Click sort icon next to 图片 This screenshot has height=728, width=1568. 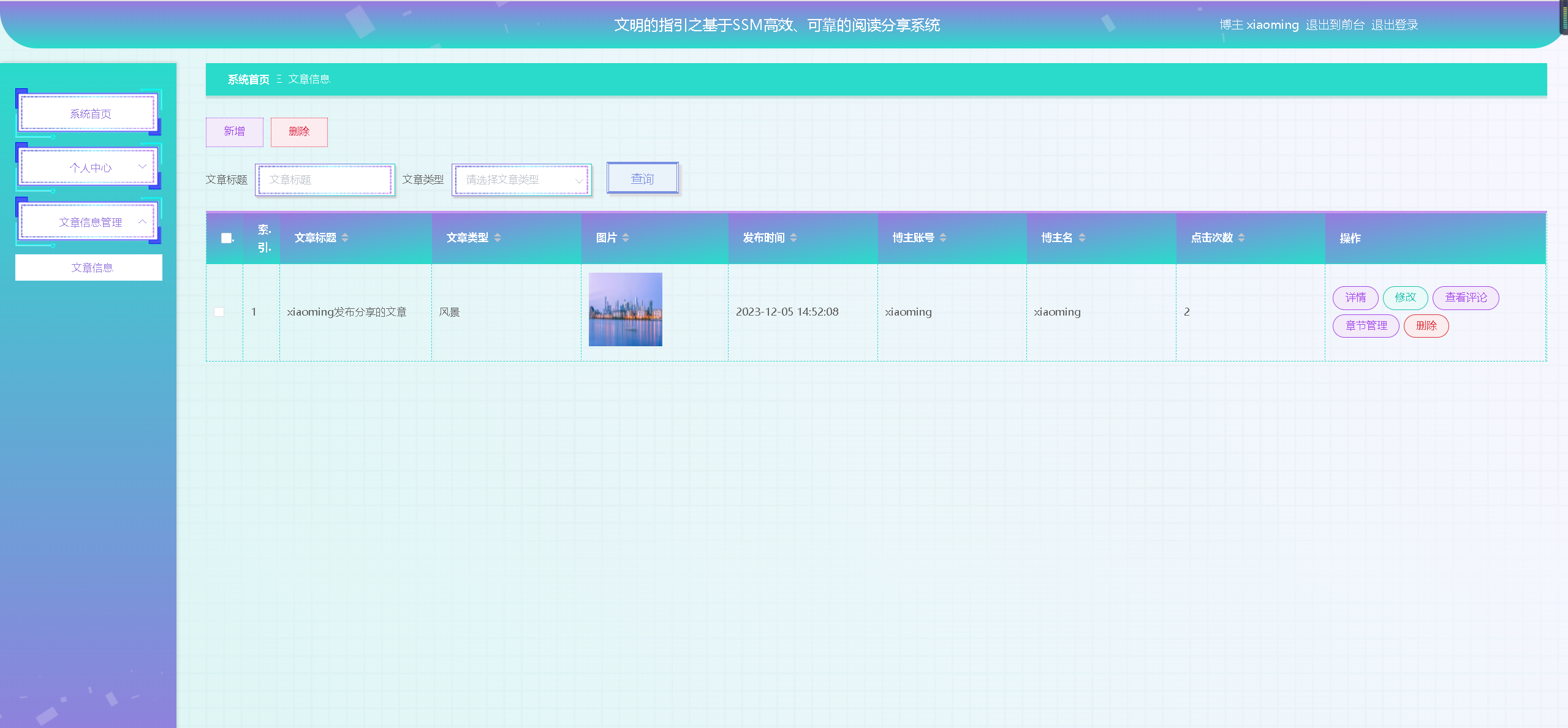click(625, 238)
